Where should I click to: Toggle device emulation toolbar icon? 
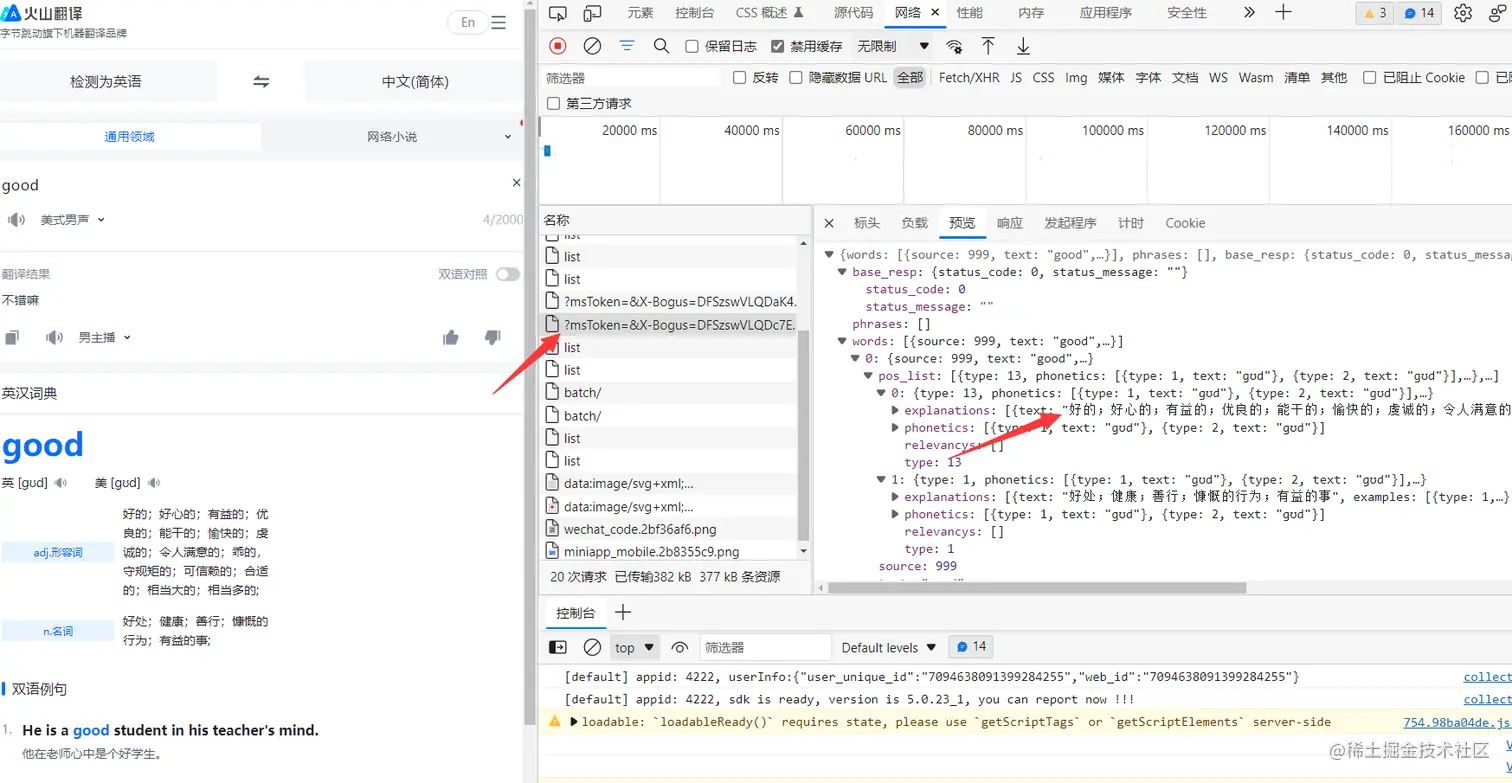pyautogui.click(x=592, y=13)
